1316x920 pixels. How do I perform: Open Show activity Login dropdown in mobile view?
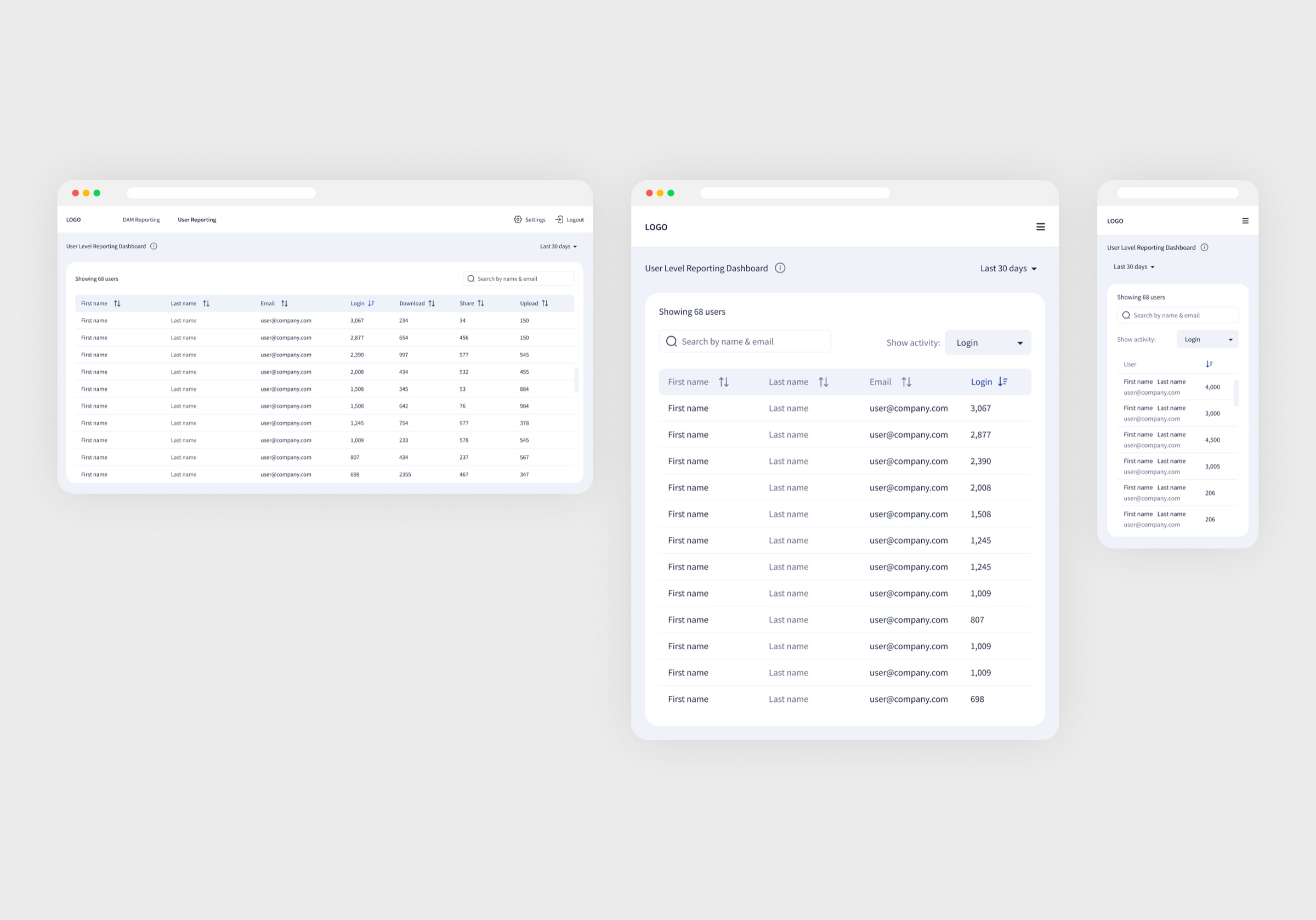coord(1207,339)
